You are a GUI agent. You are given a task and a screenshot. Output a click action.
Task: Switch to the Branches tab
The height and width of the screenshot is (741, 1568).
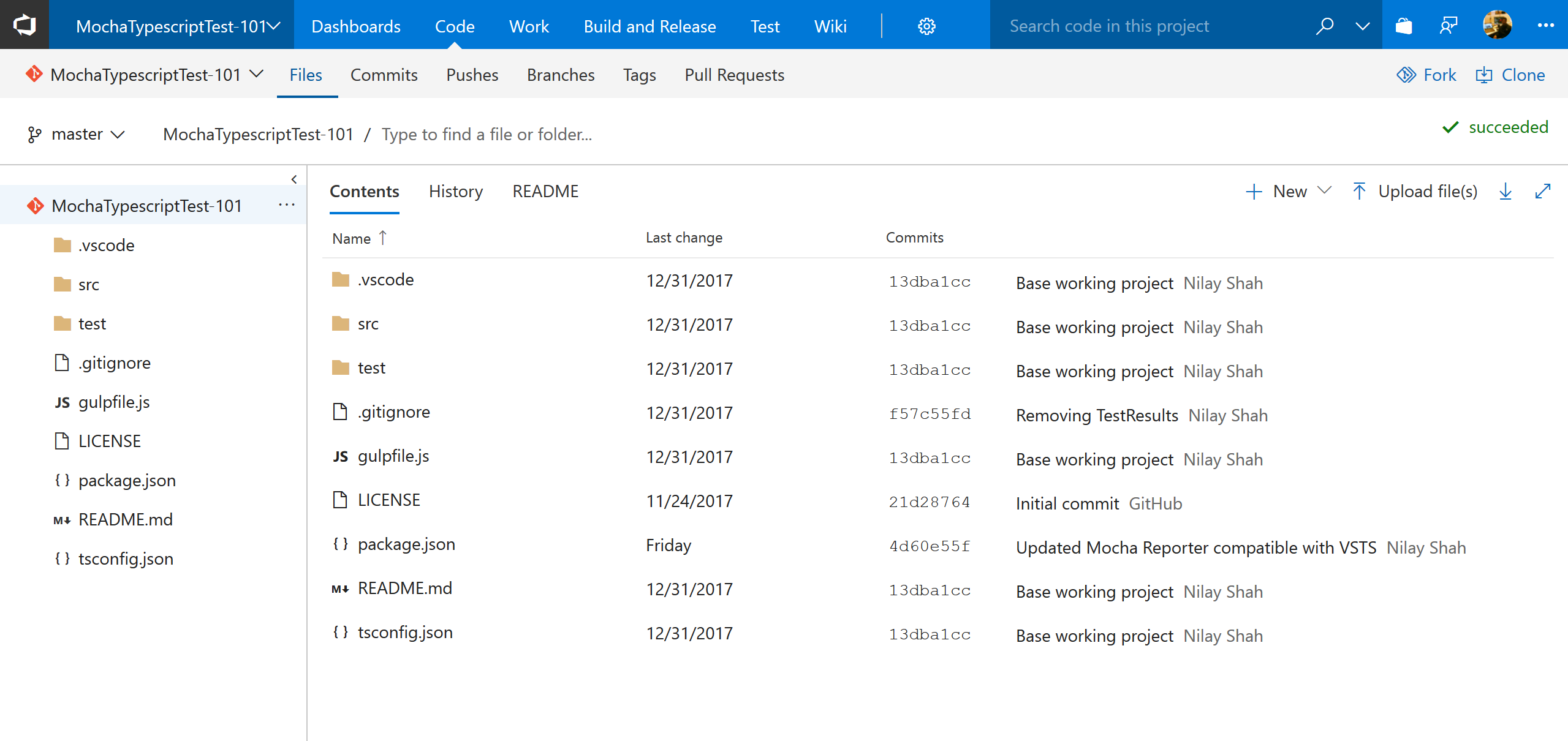pos(561,75)
